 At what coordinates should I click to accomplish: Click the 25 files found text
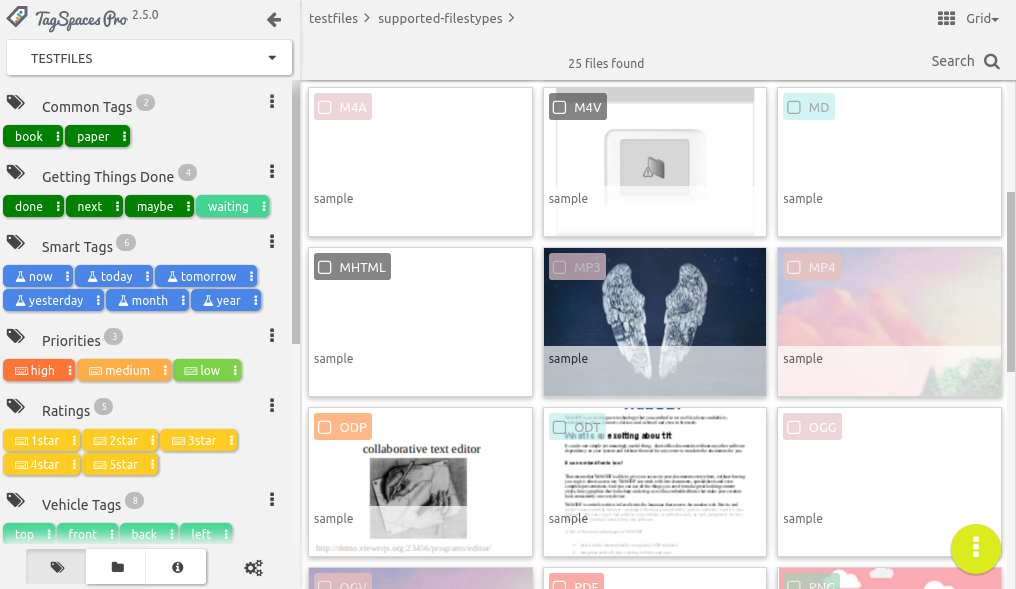606,63
